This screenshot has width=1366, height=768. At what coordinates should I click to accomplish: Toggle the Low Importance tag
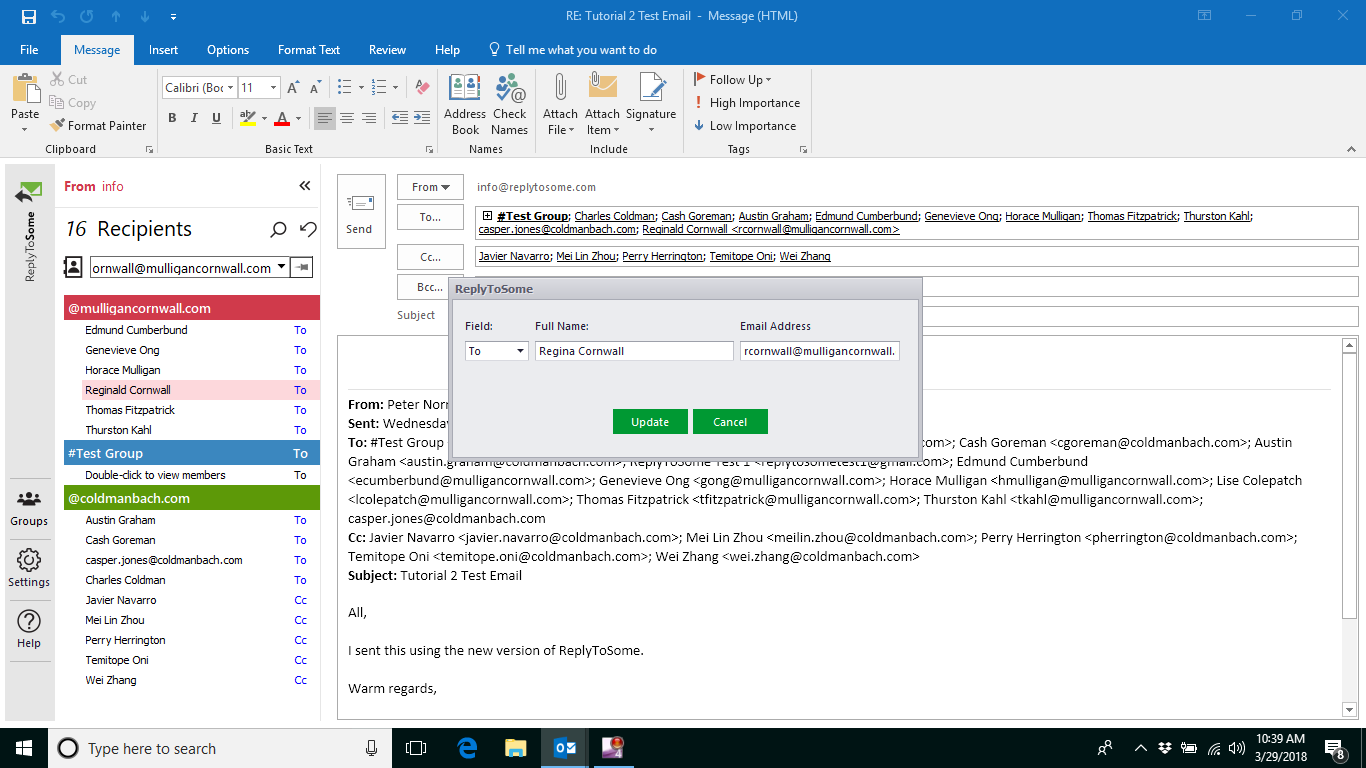tap(745, 126)
